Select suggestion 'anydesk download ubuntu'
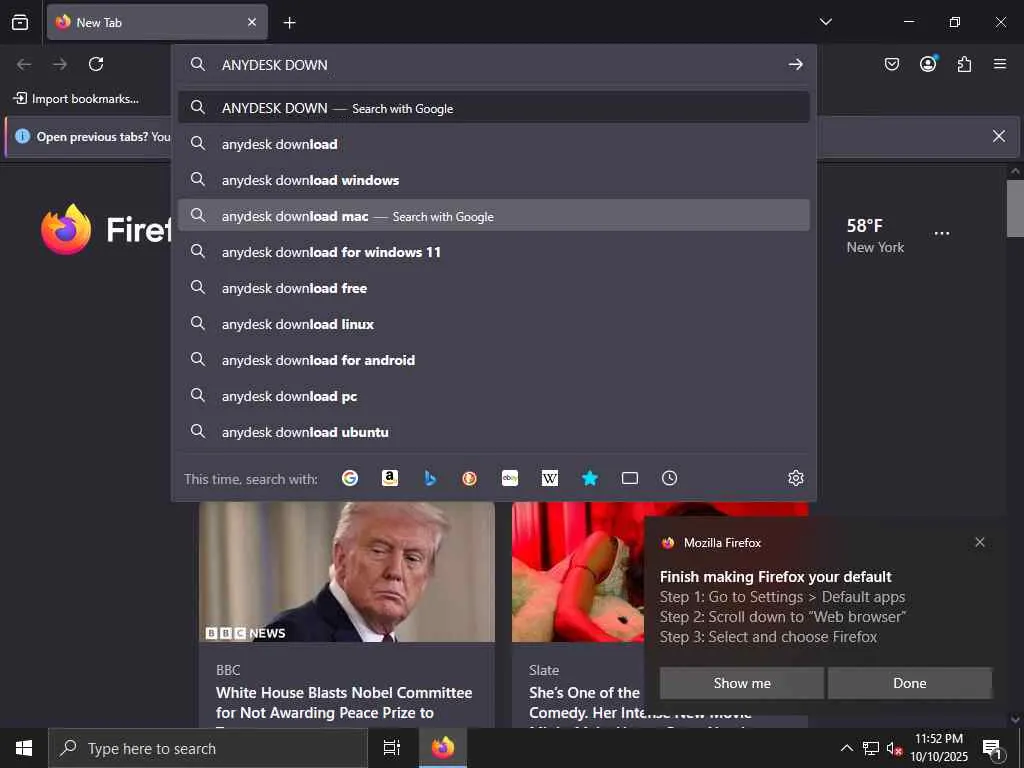Image resolution: width=1024 pixels, height=768 pixels. pyautogui.click(x=494, y=432)
